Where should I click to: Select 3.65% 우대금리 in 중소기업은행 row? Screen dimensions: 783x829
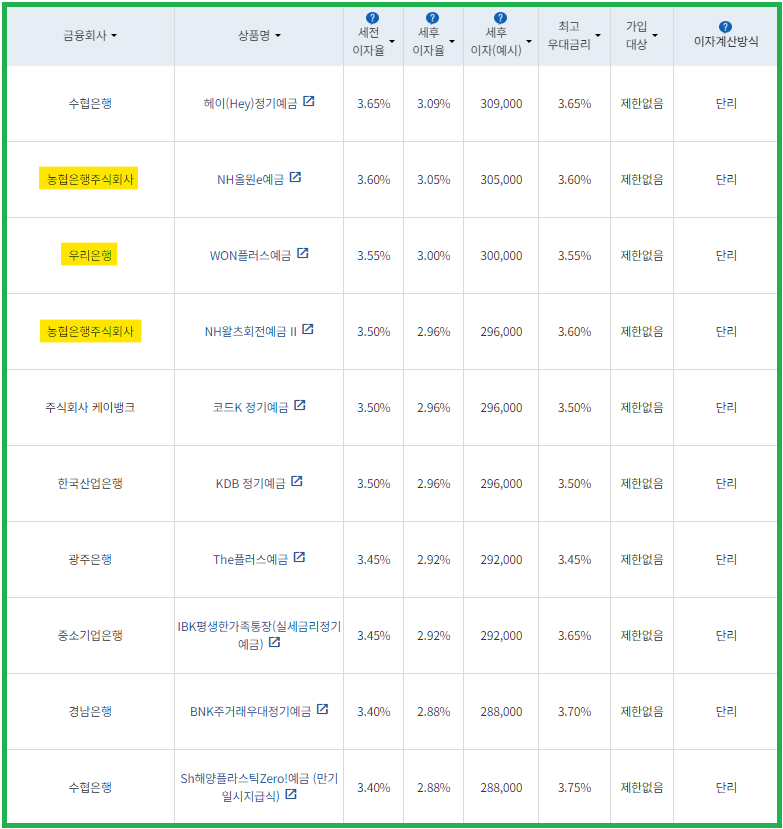(574, 635)
